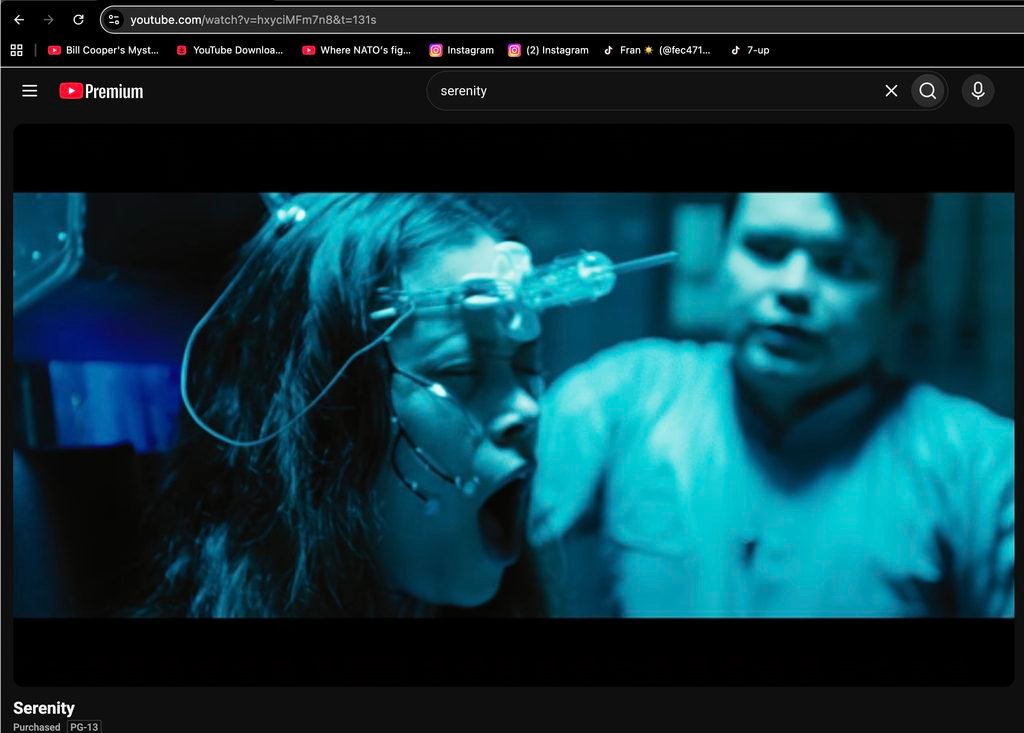Open the first Instagram bookmark

tap(462, 50)
